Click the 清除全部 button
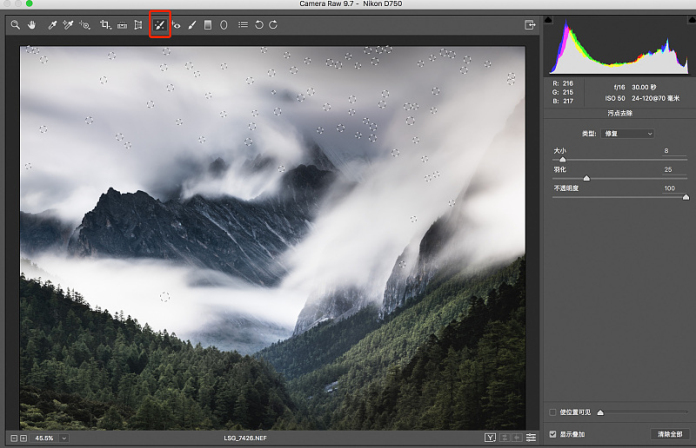The height and width of the screenshot is (448, 696). tap(670, 434)
